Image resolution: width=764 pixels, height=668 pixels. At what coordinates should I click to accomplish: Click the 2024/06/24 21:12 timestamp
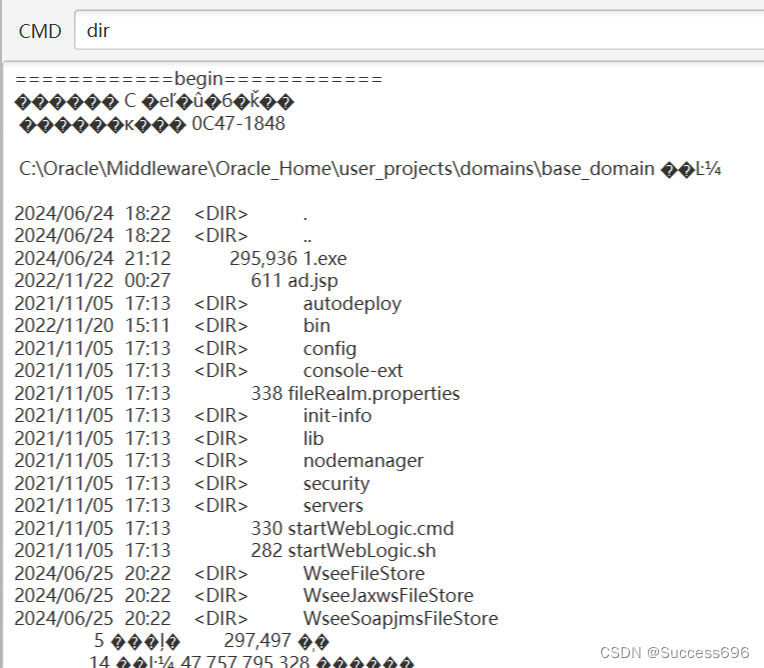click(x=93, y=258)
